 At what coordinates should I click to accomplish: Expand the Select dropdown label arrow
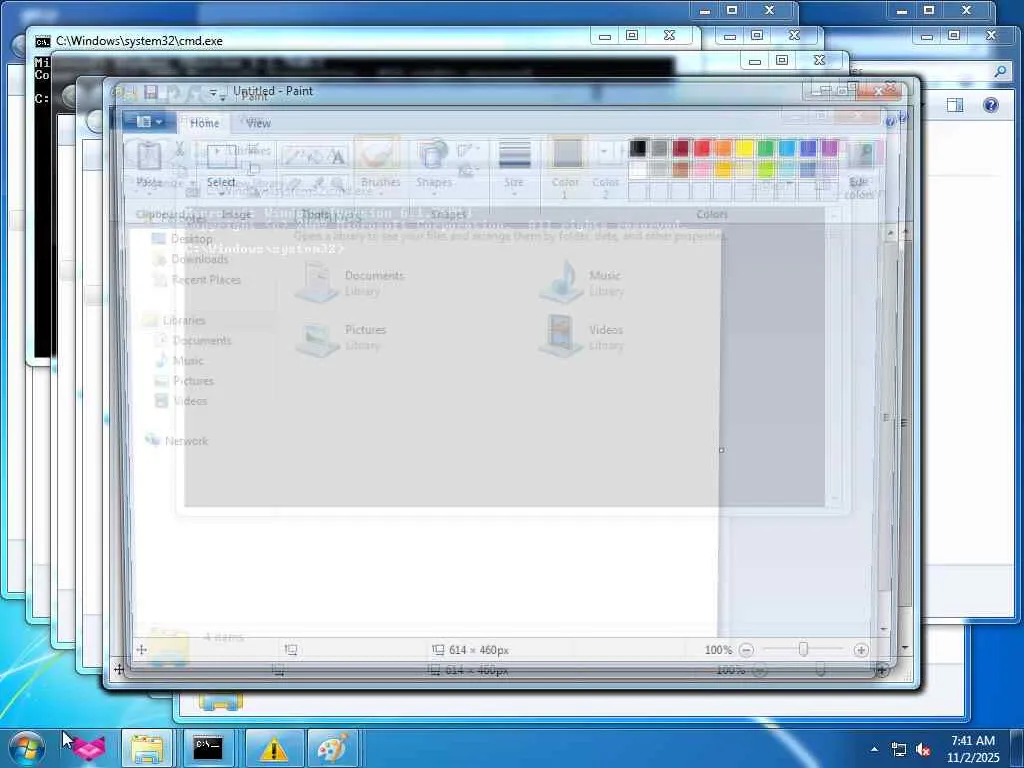pos(221,193)
